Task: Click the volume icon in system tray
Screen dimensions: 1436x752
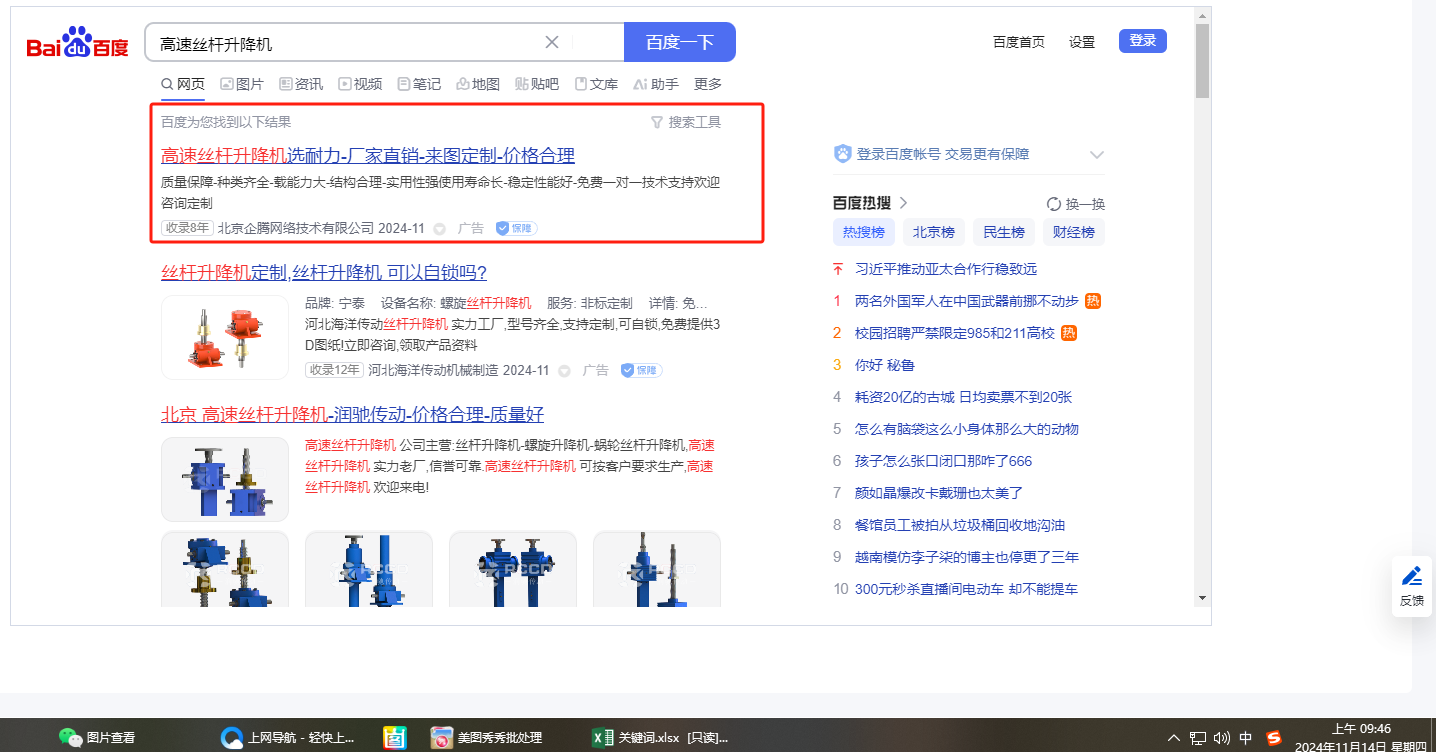Action: pos(1221,738)
